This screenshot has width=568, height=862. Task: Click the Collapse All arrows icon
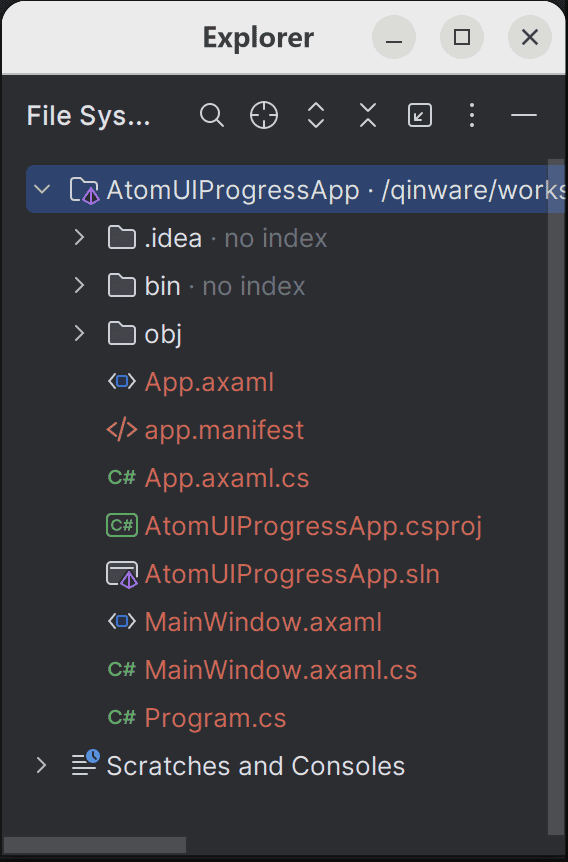click(368, 115)
